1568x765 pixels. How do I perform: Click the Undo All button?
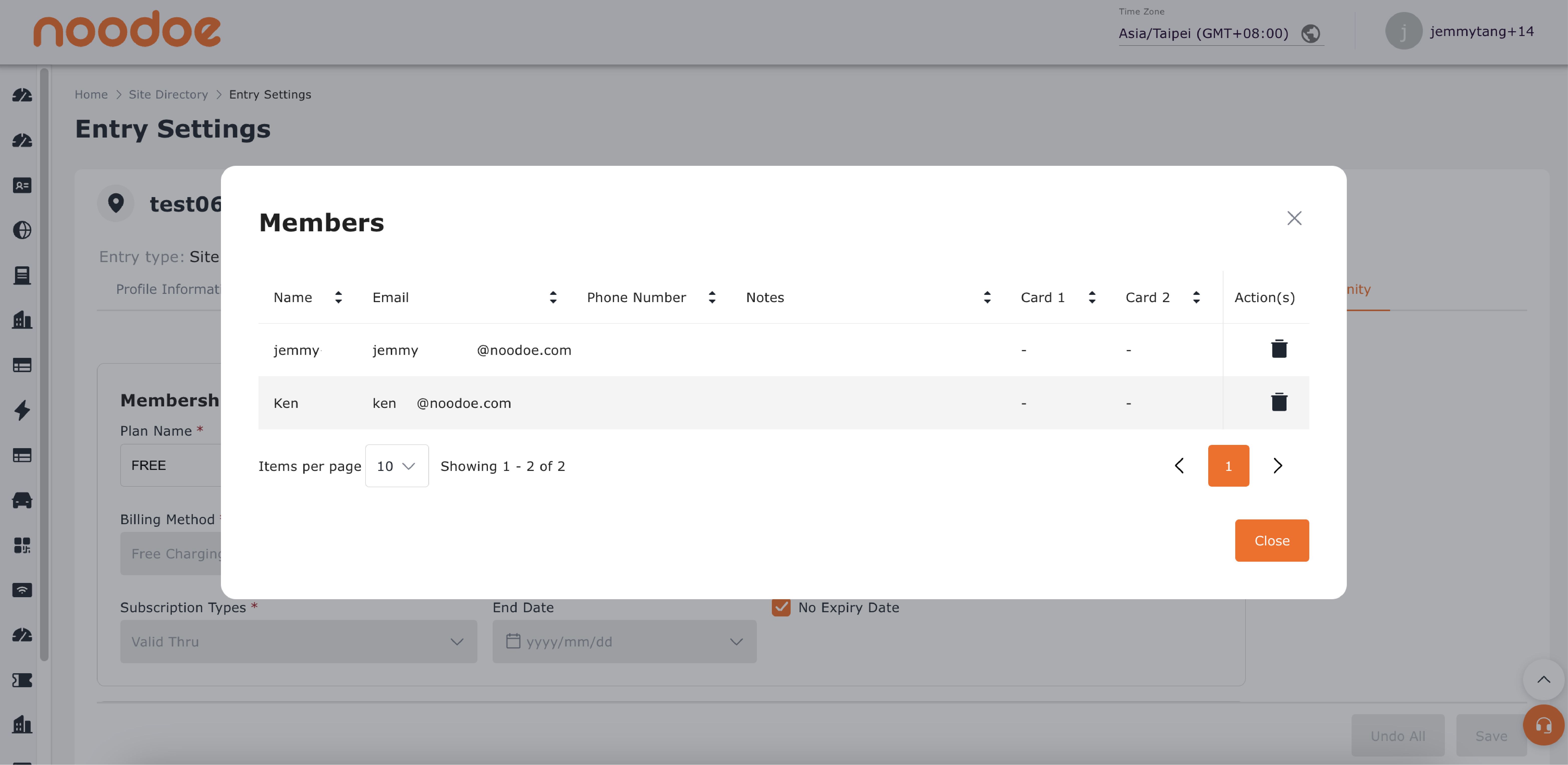pyautogui.click(x=1398, y=736)
